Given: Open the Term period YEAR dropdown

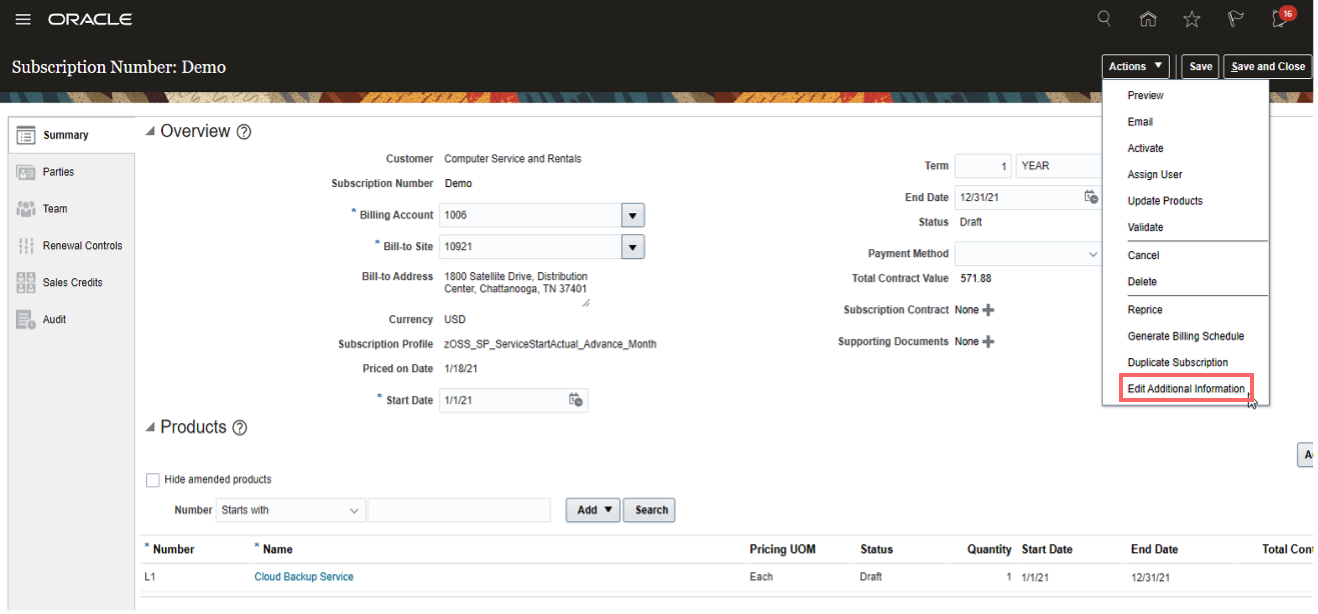Looking at the screenshot, I should click(1059, 166).
